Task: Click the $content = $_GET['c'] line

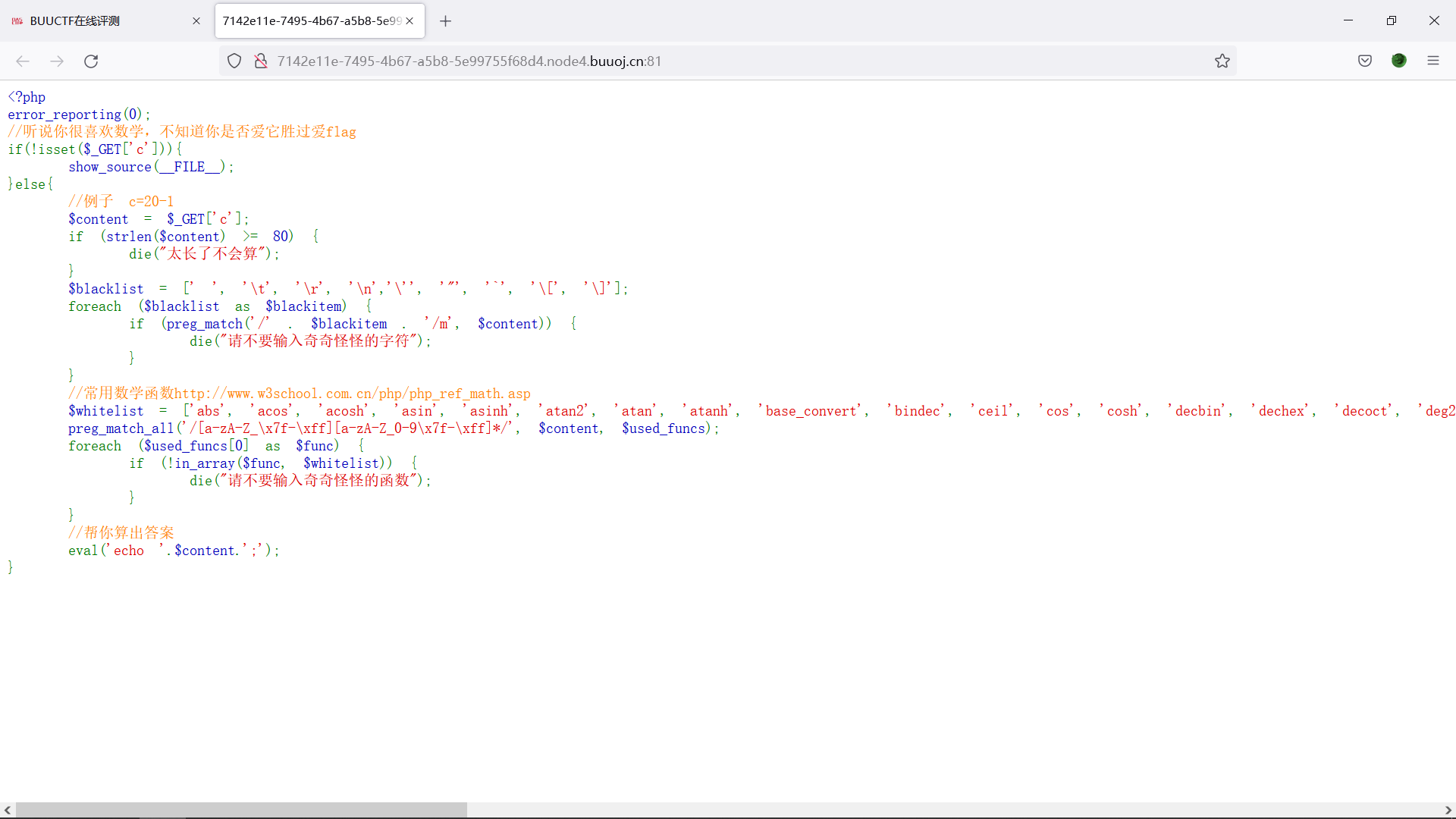Action: tap(158, 219)
